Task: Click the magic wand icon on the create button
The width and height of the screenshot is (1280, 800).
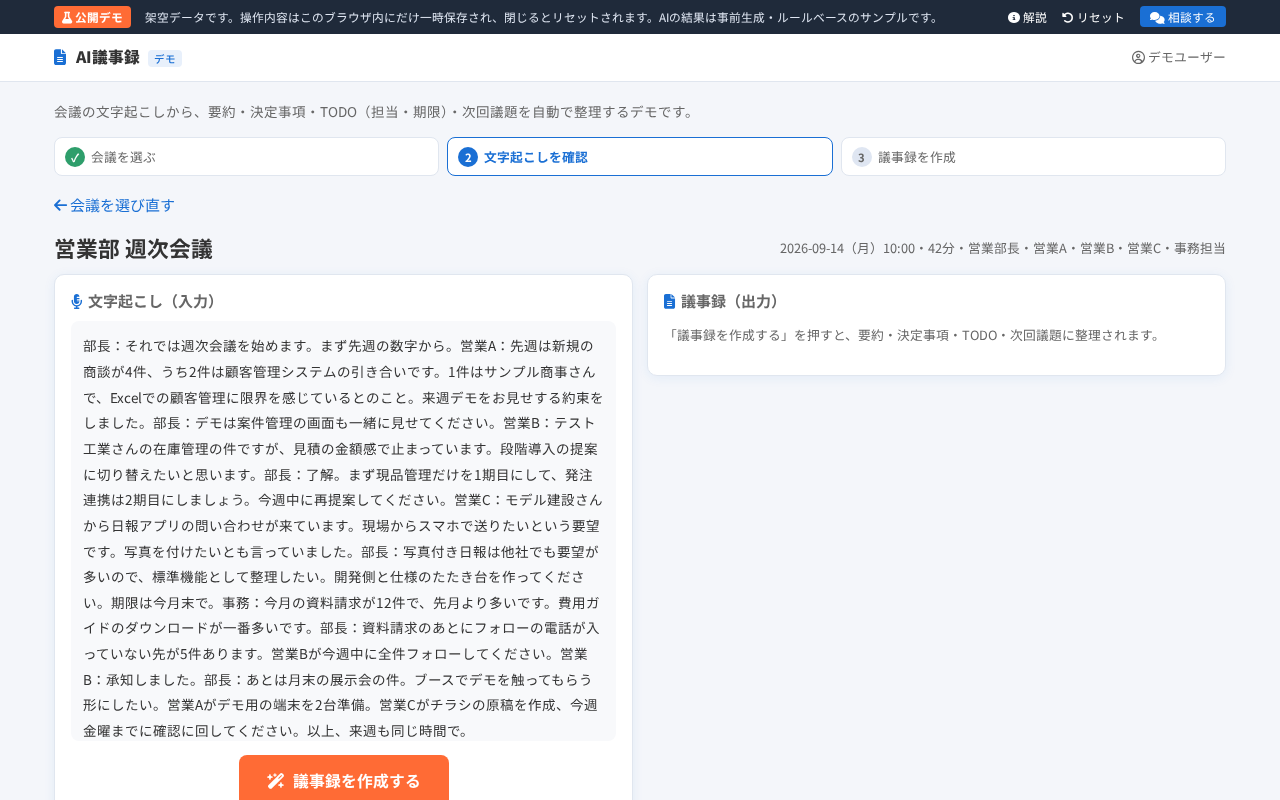Action: (276, 781)
